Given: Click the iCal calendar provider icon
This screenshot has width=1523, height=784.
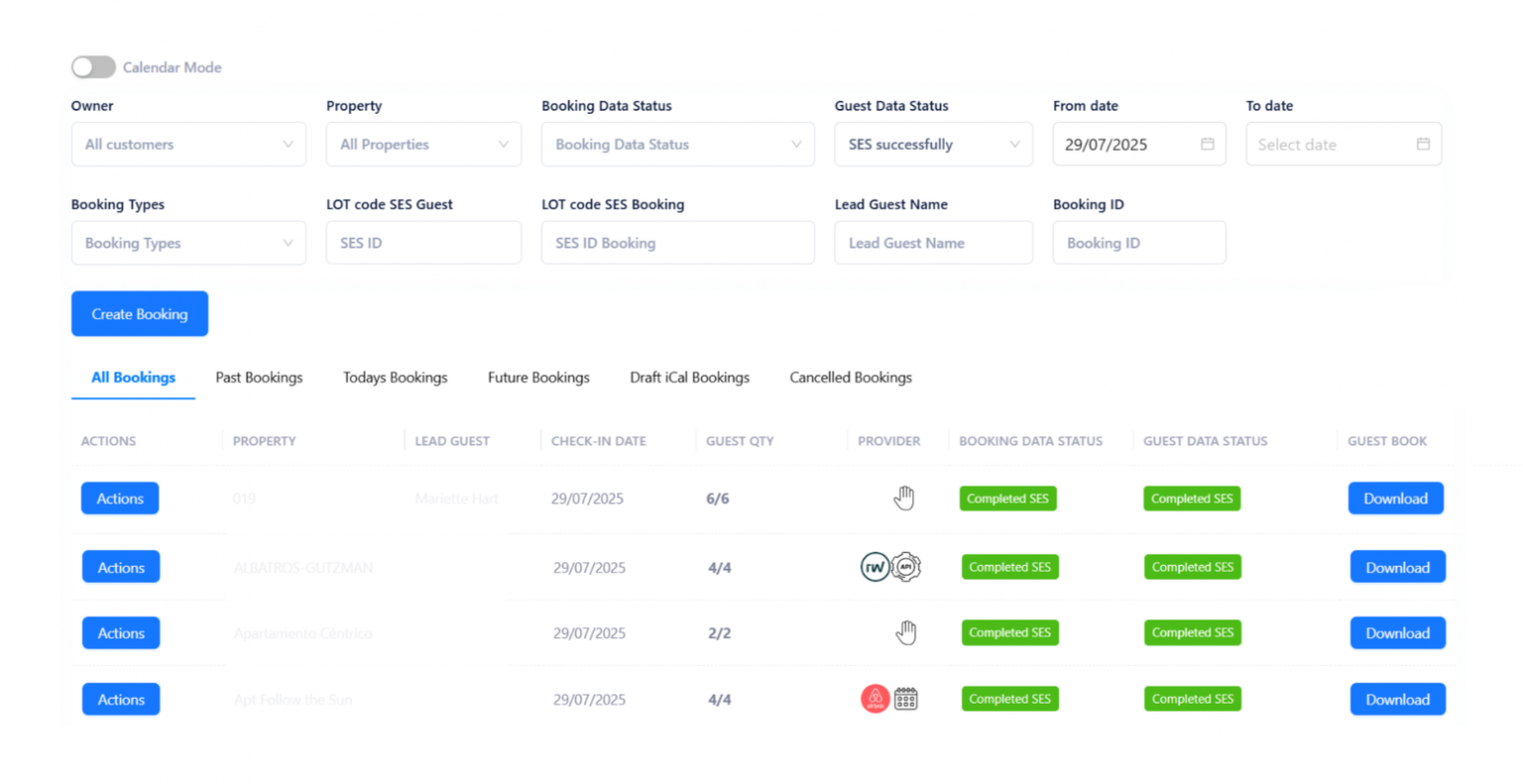Looking at the screenshot, I should [905, 699].
